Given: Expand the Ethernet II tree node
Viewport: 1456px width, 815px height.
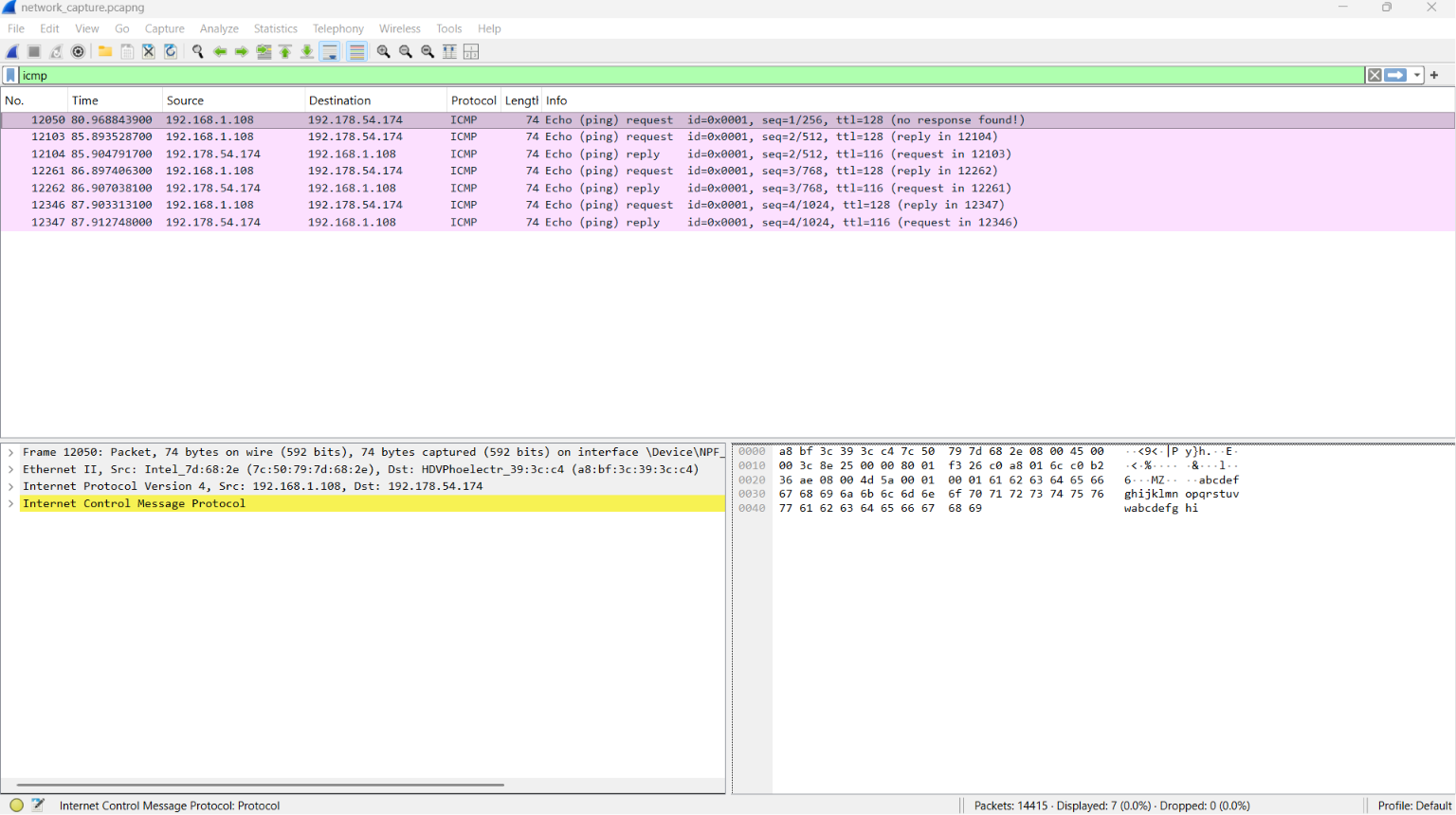Looking at the screenshot, I should (x=10, y=469).
